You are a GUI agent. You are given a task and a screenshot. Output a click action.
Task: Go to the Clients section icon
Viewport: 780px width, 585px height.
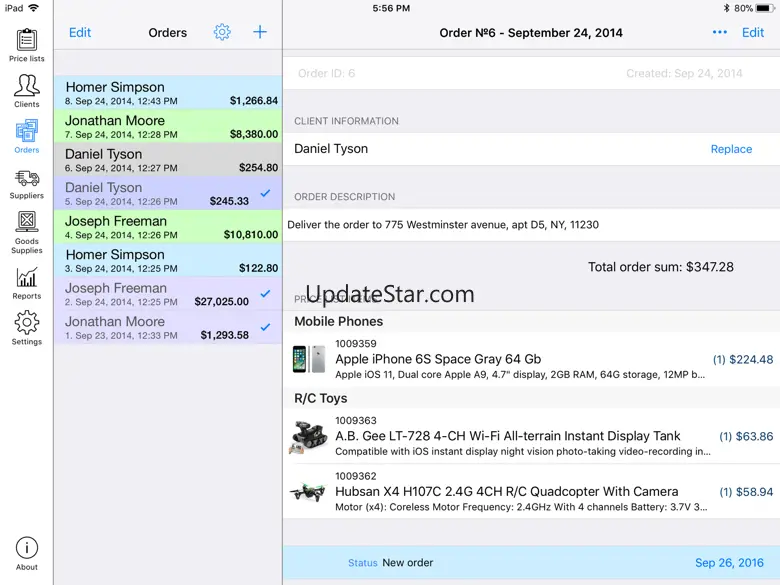click(x=27, y=88)
